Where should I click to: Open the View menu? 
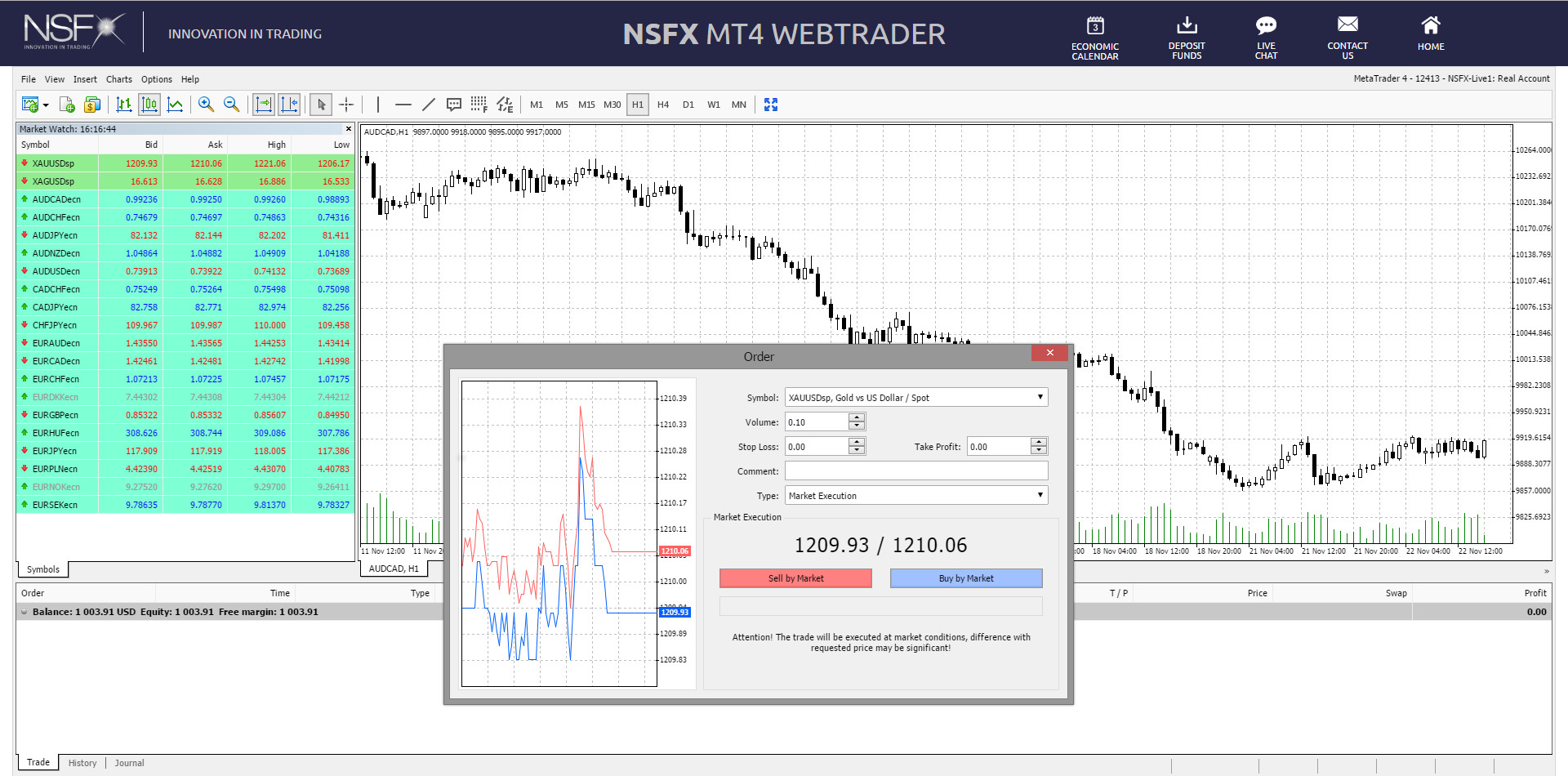[x=55, y=79]
